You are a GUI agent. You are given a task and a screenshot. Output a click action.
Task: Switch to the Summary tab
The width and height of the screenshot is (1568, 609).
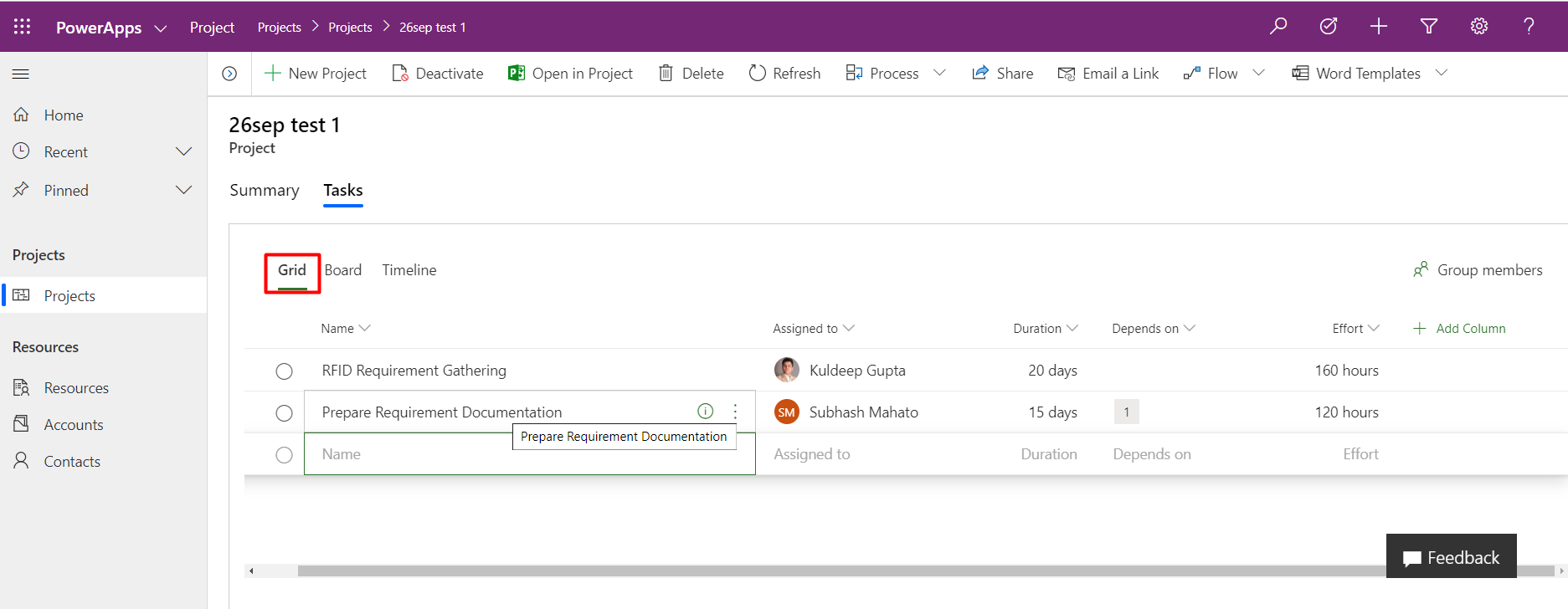[265, 191]
